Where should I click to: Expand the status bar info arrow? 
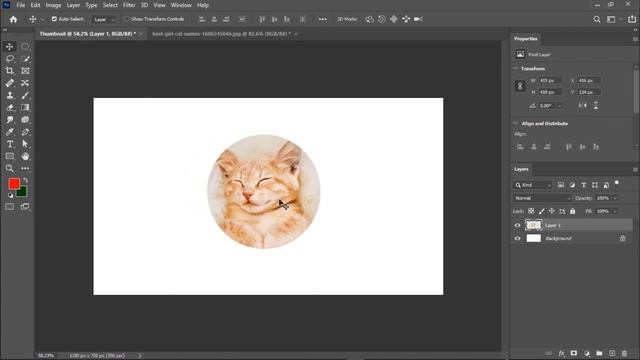tap(140, 356)
